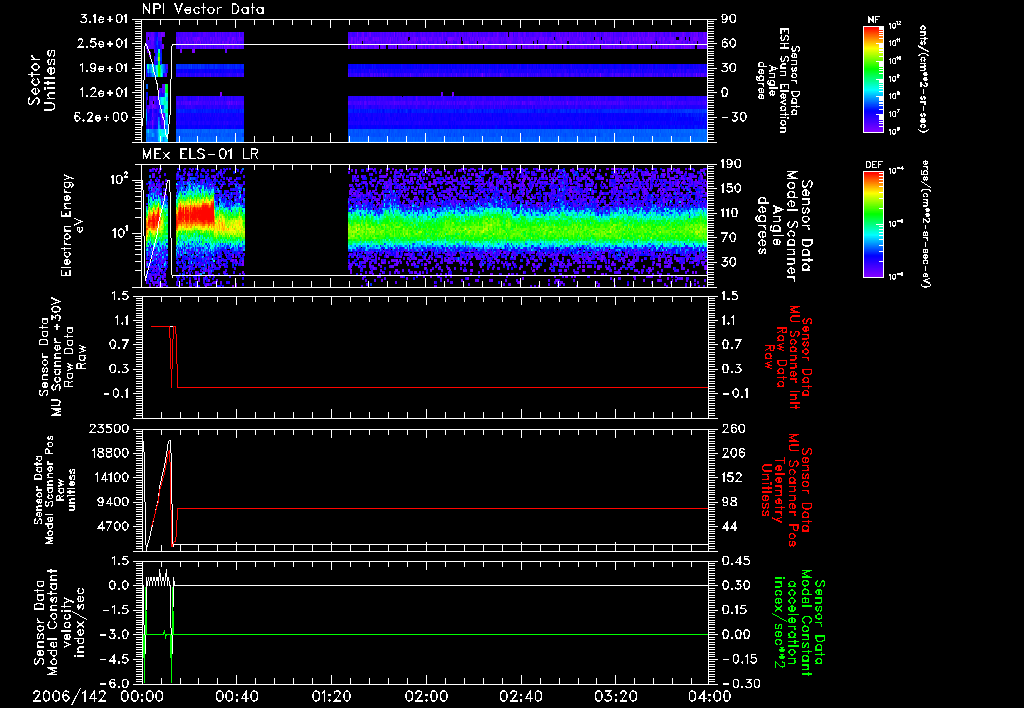1024x708 pixels.
Task: Click the '18800' scanner position tick
Action: pos(109,453)
